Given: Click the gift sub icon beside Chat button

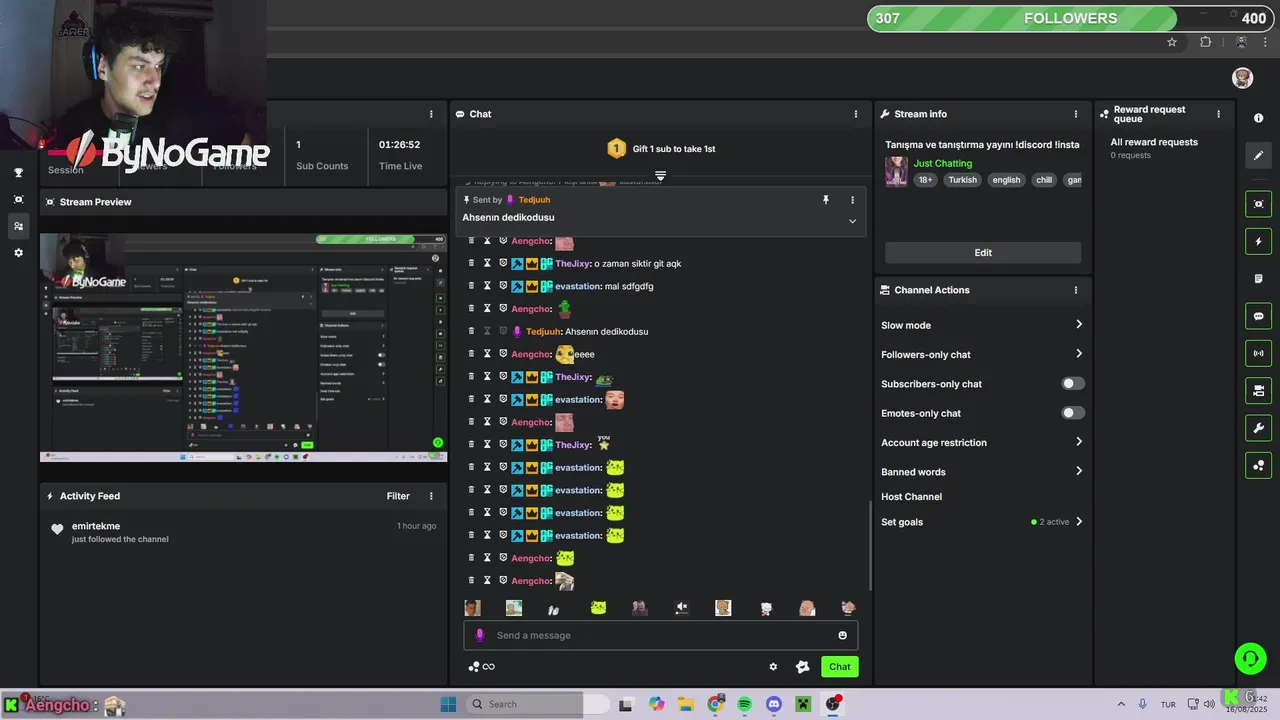Looking at the screenshot, I should (802, 667).
